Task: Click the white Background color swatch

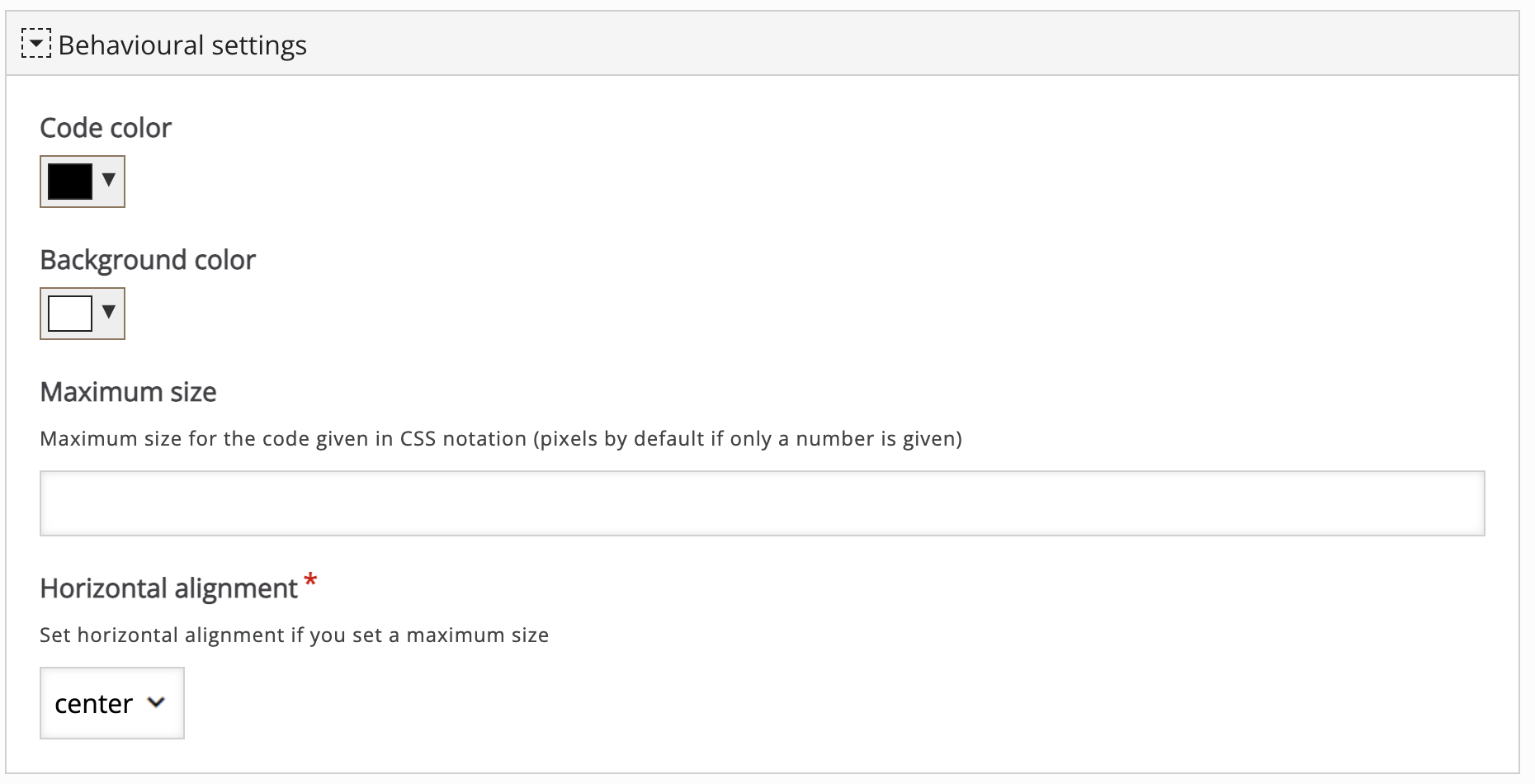Action: [70, 314]
